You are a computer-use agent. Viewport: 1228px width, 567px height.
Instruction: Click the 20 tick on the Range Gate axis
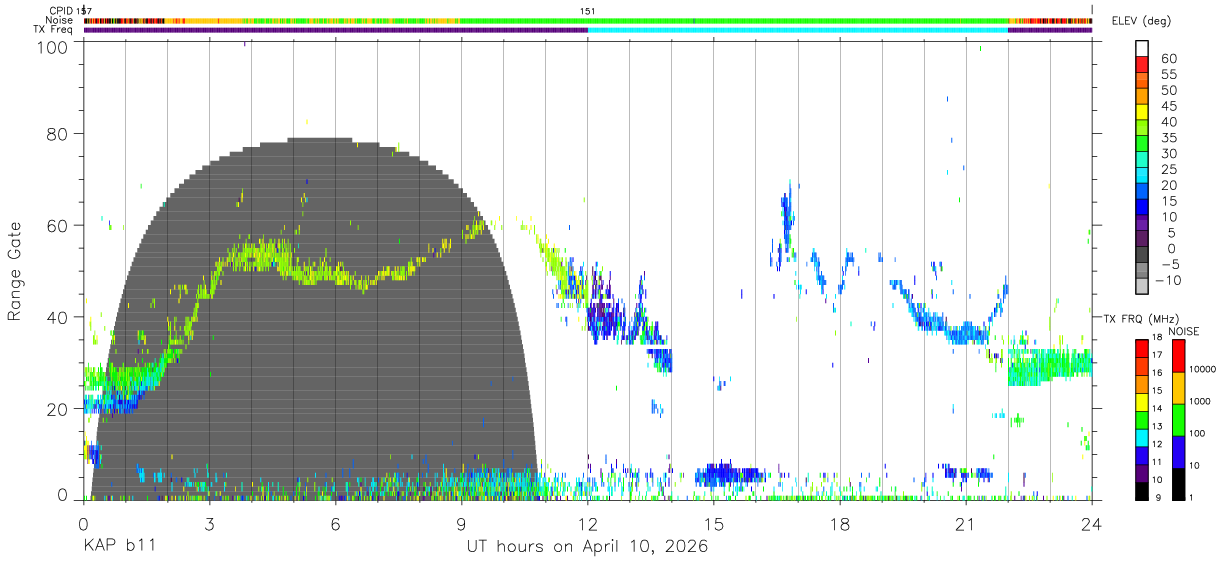58,409
